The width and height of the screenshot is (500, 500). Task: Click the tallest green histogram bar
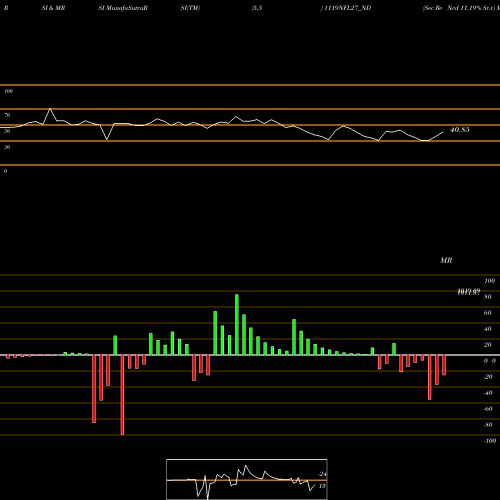click(x=237, y=324)
